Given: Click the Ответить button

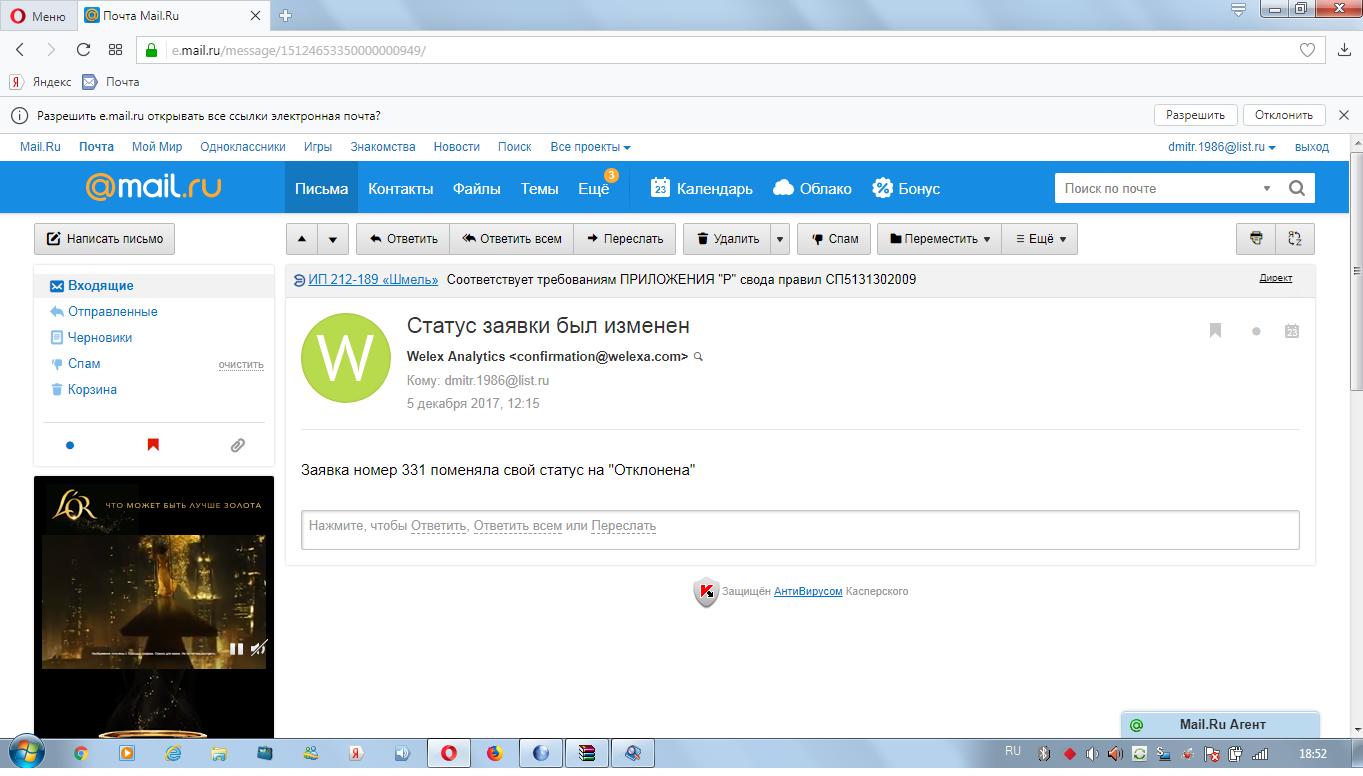Looking at the screenshot, I should [x=403, y=239].
